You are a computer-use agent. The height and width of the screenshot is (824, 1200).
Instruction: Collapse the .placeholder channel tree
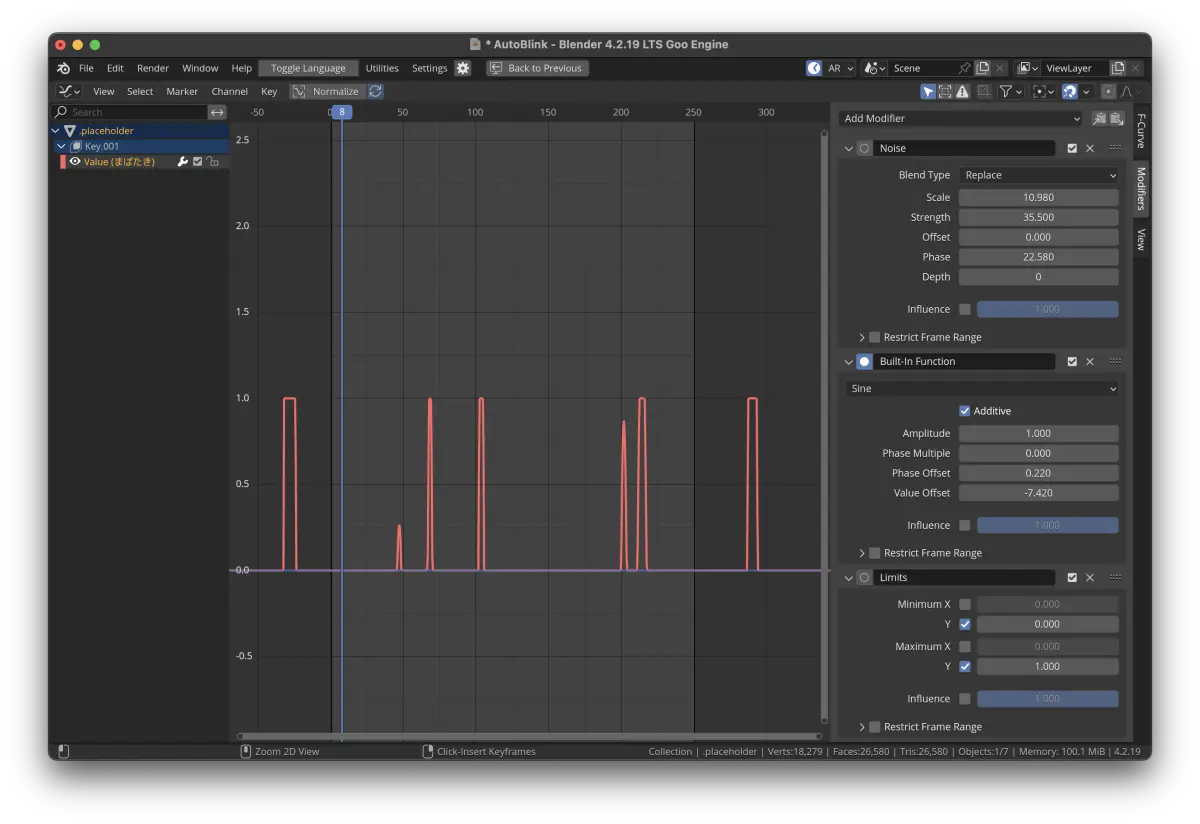[56, 131]
